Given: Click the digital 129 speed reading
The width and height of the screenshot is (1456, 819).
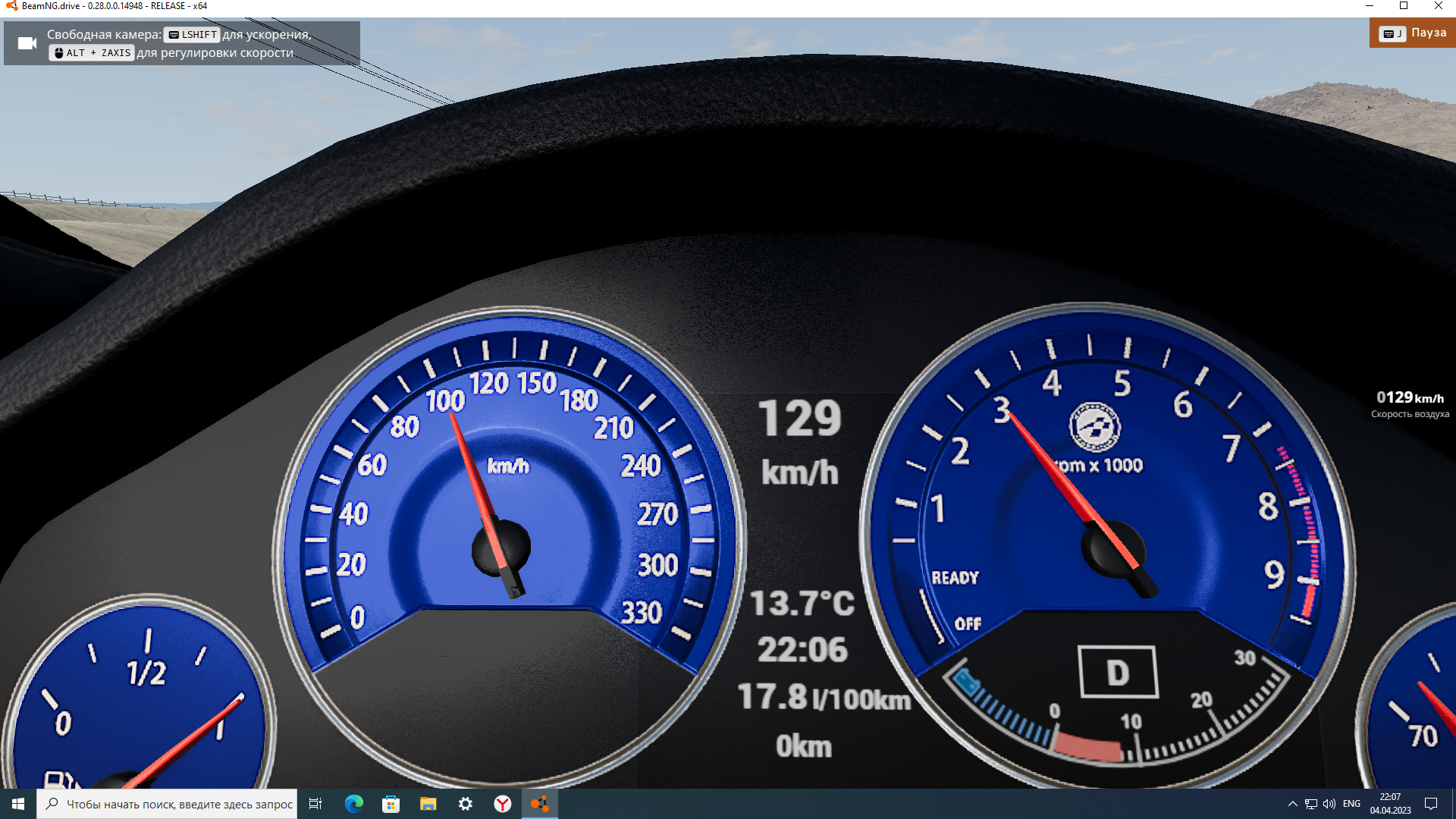Looking at the screenshot, I should (800, 418).
